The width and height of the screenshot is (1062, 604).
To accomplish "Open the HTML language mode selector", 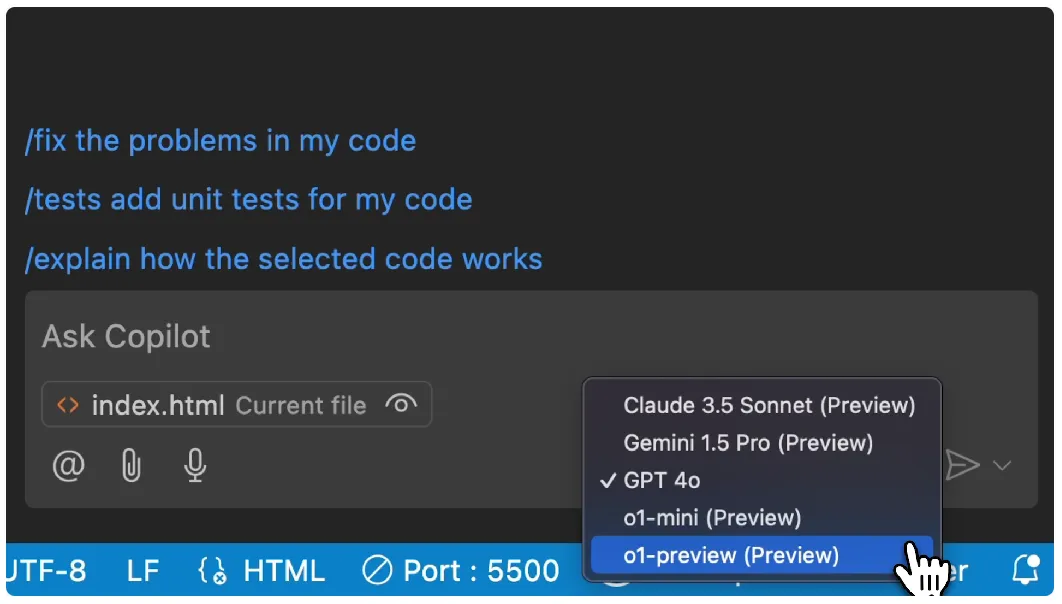I will pos(284,571).
